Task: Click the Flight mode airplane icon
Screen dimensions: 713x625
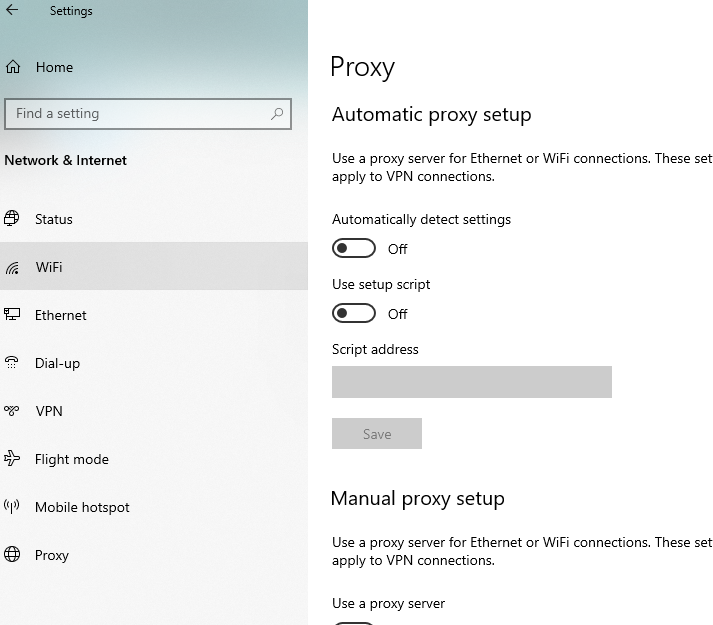Action: [12, 459]
